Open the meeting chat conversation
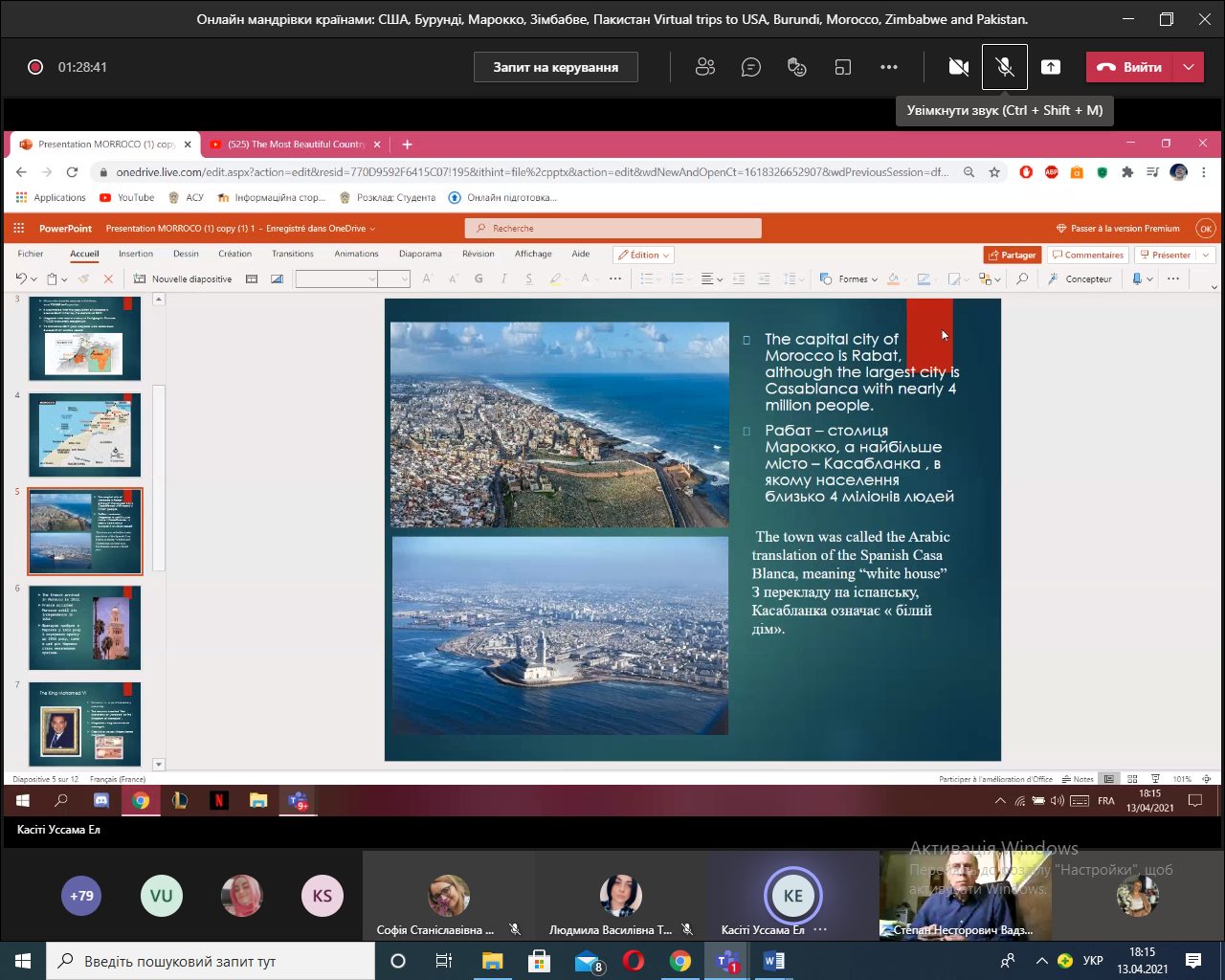Viewport: 1225px width, 980px height. point(751,67)
